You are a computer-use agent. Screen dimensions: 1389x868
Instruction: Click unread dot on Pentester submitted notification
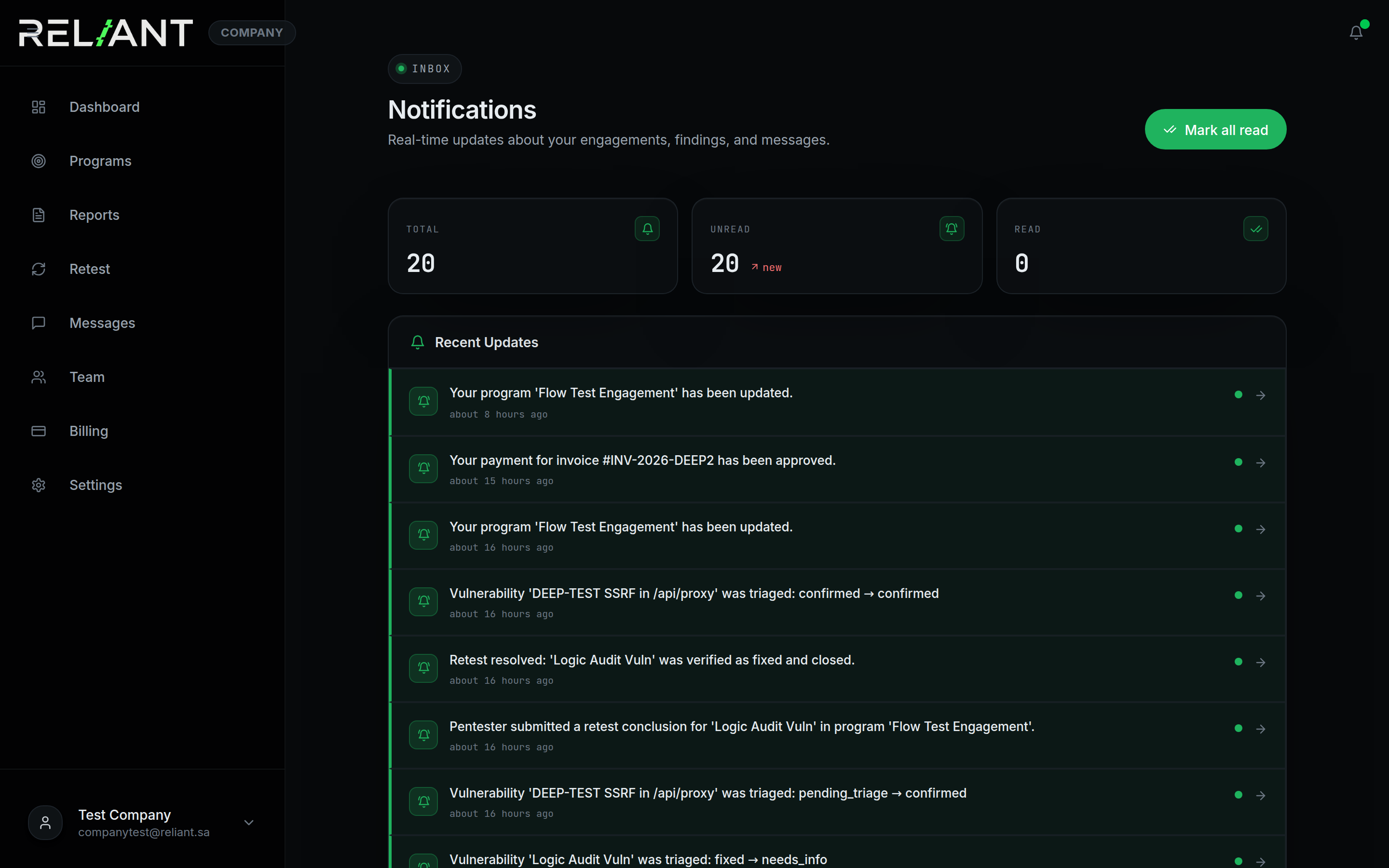(1238, 729)
